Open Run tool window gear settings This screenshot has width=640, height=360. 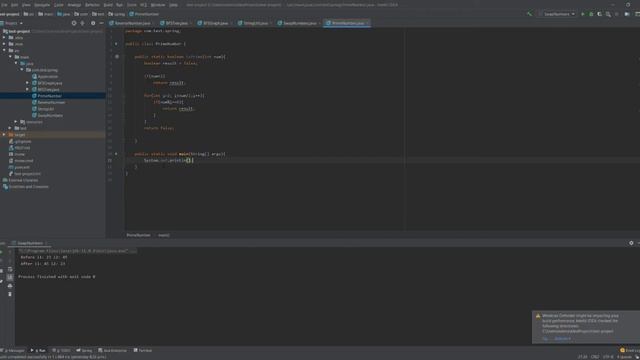pos(631,243)
